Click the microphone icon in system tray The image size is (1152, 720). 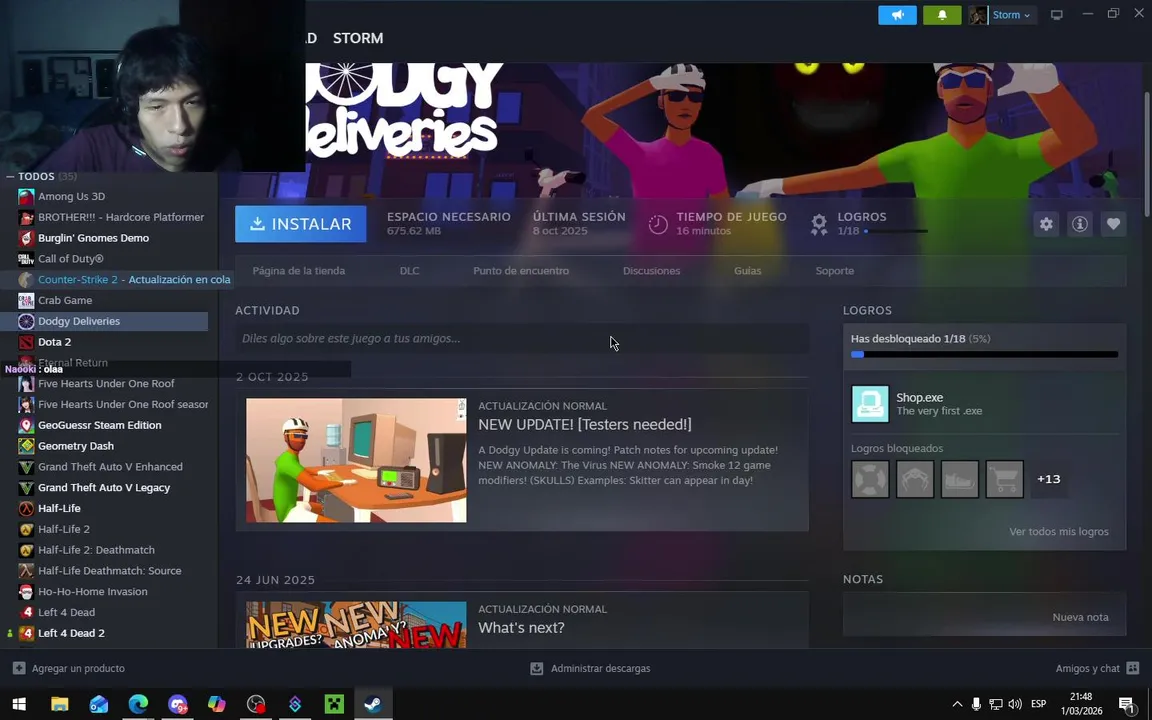pyautogui.click(x=976, y=704)
